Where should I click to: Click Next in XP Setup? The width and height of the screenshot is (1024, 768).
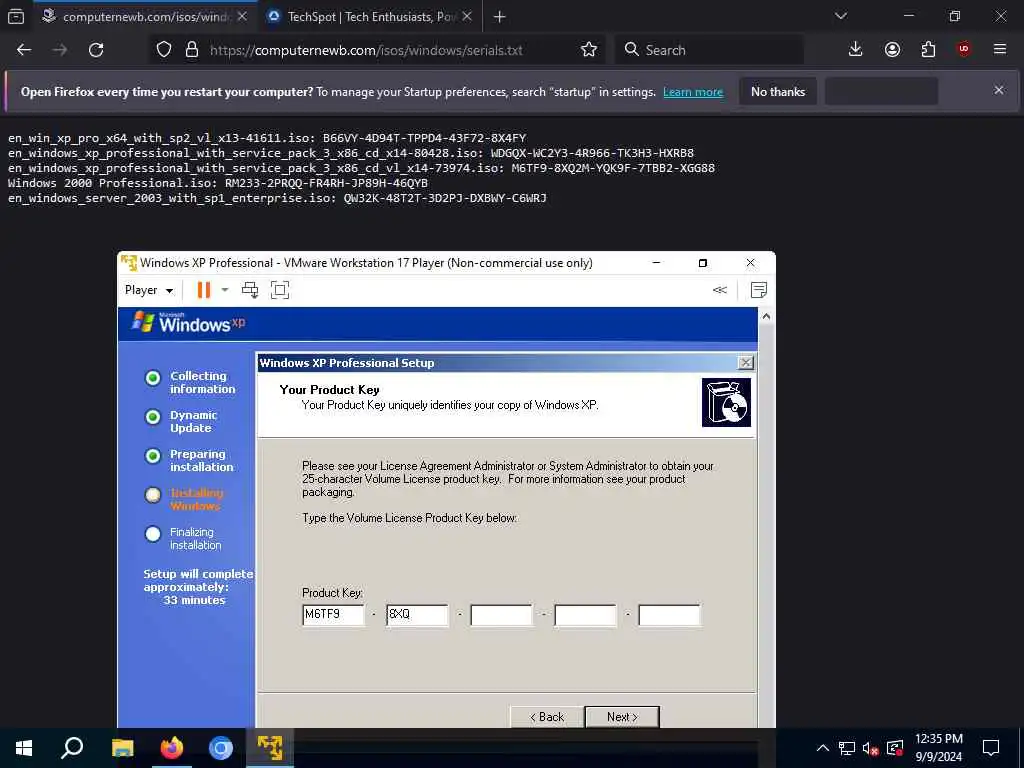click(622, 717)
